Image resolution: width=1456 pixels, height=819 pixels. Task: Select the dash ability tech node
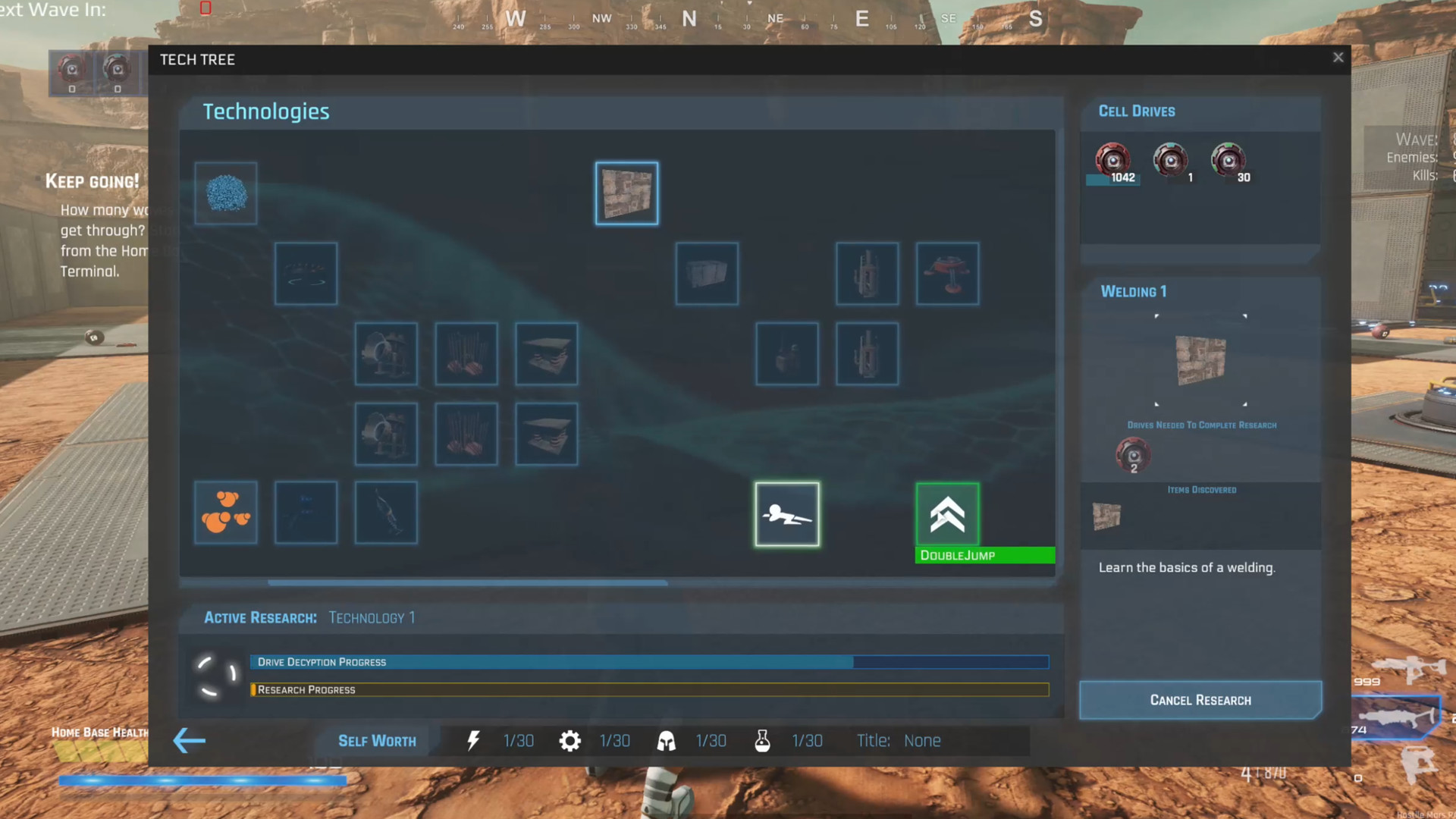(x=786, y=513)
